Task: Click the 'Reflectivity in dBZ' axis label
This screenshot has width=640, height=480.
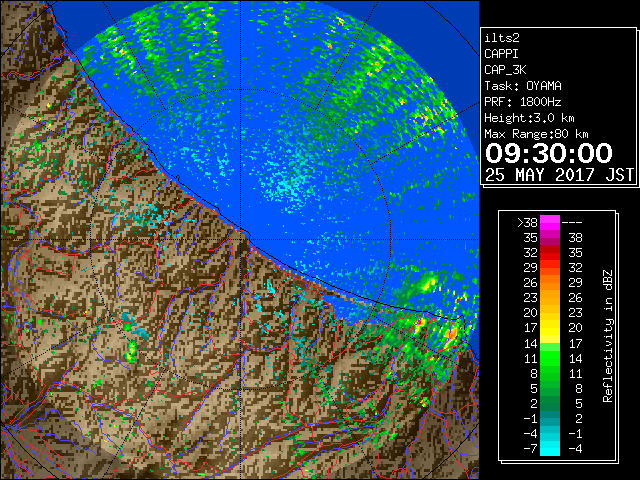Action: pyautogui.click(x=608, y=336)
